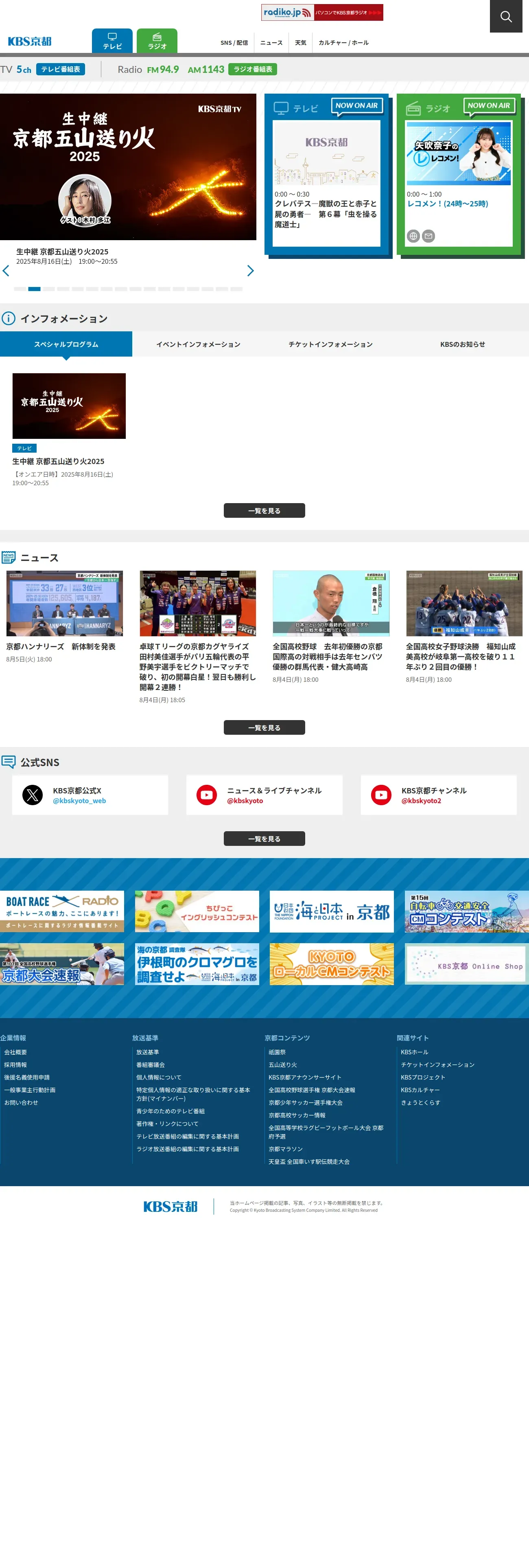Switch to イベントインフォメーション tab
The height and width of the screenshot is (1568, 529).
(199, 344)
